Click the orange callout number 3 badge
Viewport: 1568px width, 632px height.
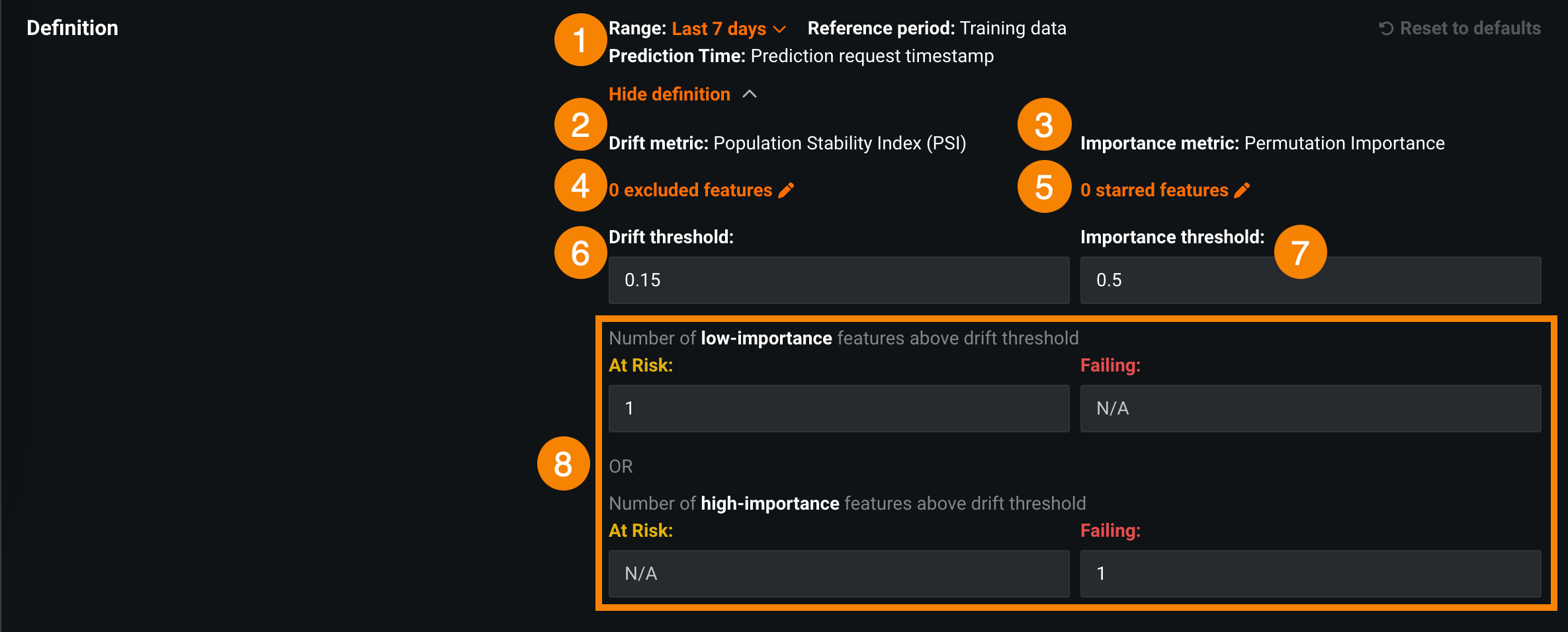click(x=1044, y=124)
